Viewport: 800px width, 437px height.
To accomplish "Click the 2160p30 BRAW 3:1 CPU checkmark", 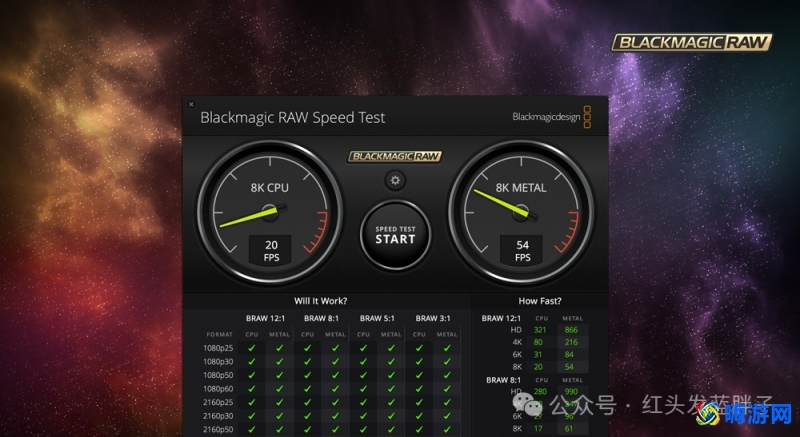I will 419,416.
